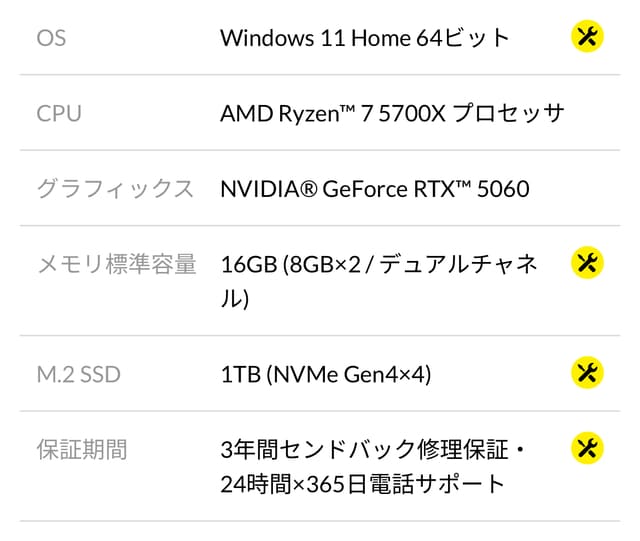This screenshot has height=541, width=640.
Task: Open the 保証期間 customization wrench icon
Action: click(587, 448)
